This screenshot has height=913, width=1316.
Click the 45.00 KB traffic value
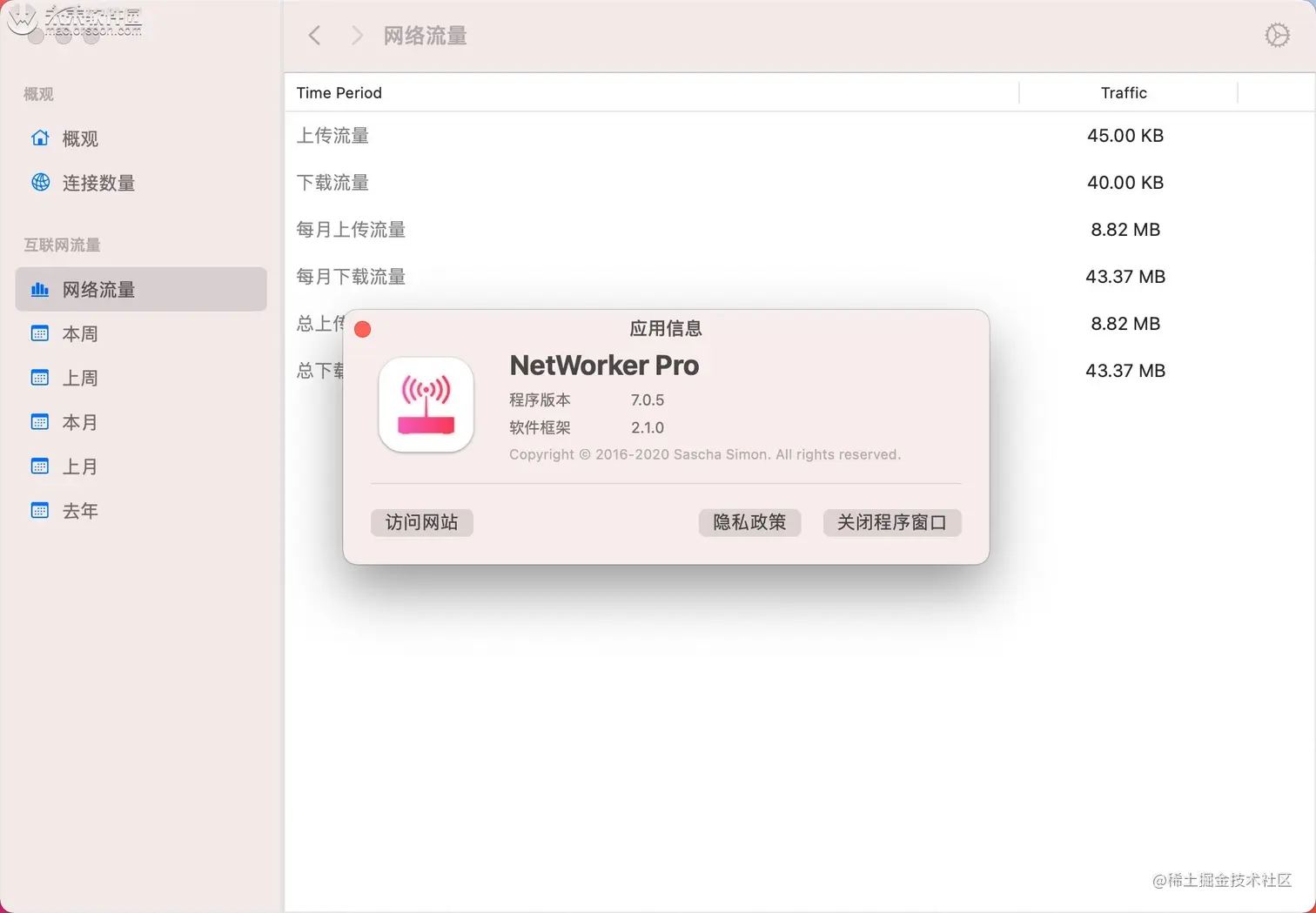click(1125, 136)
